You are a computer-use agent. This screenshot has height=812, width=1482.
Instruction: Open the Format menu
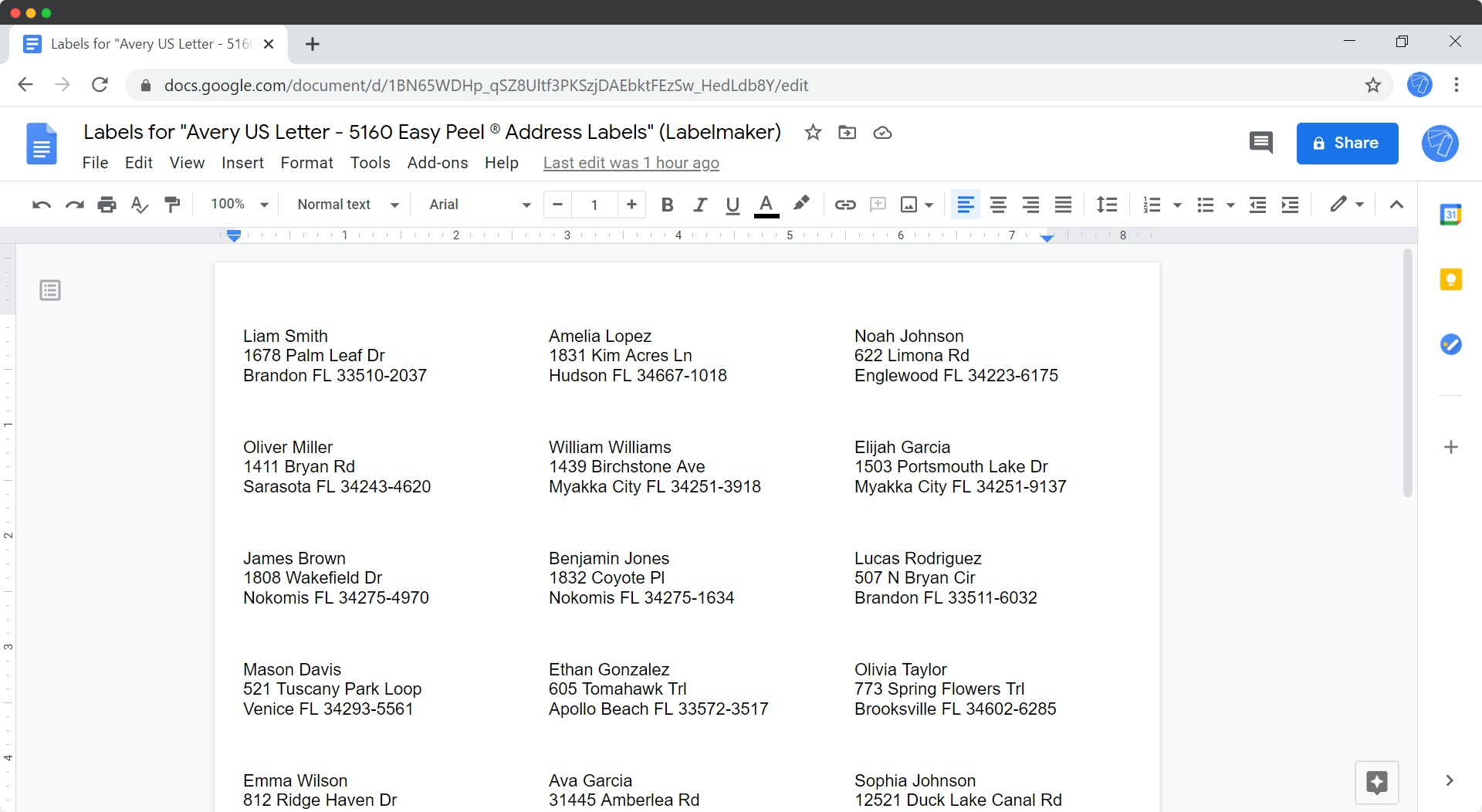click(x=306, y=163)
